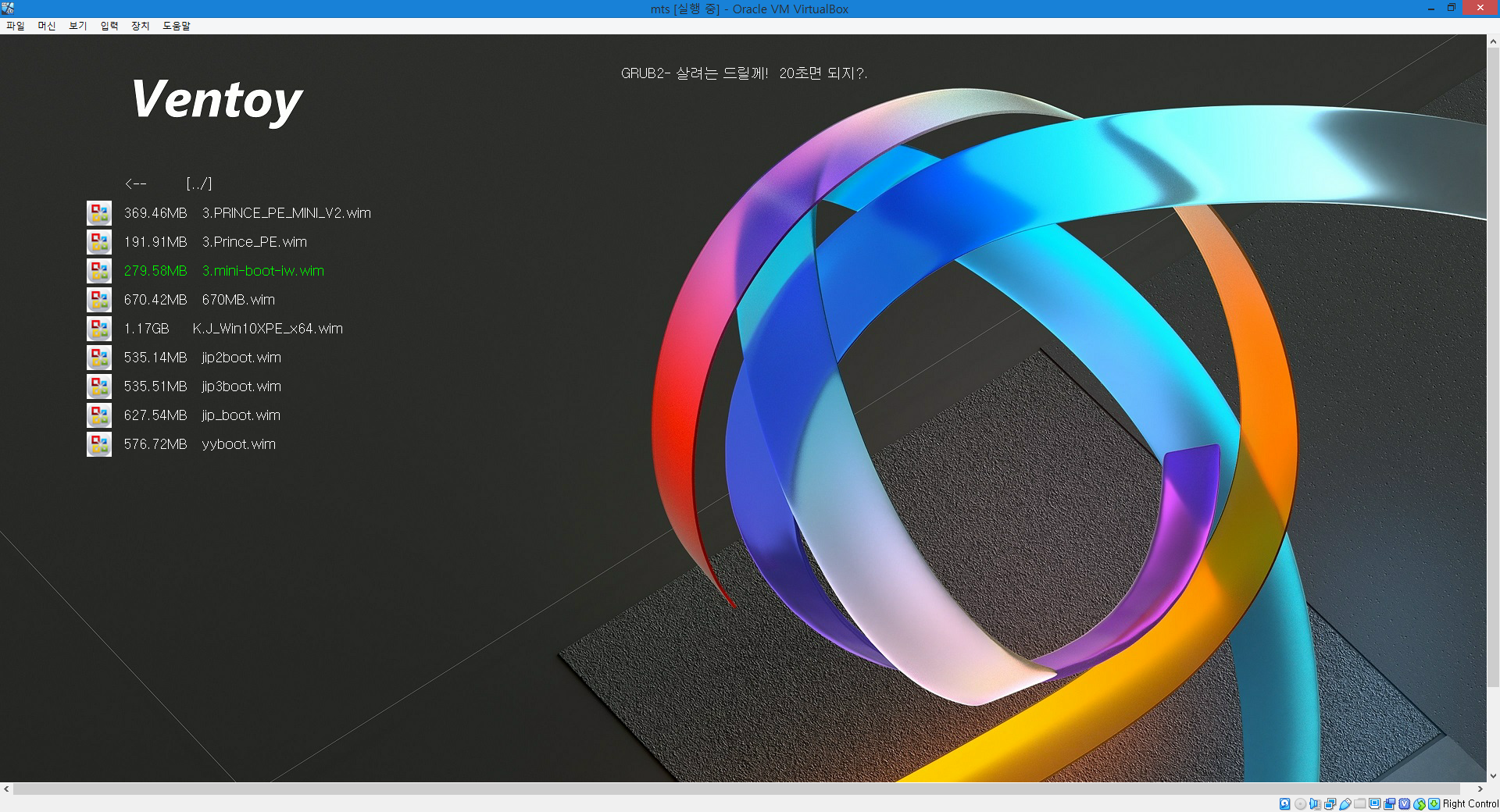Click keyboard capture arrow icon
The width and height of the screenshot is (1500, 812).
click(1434, 803)
